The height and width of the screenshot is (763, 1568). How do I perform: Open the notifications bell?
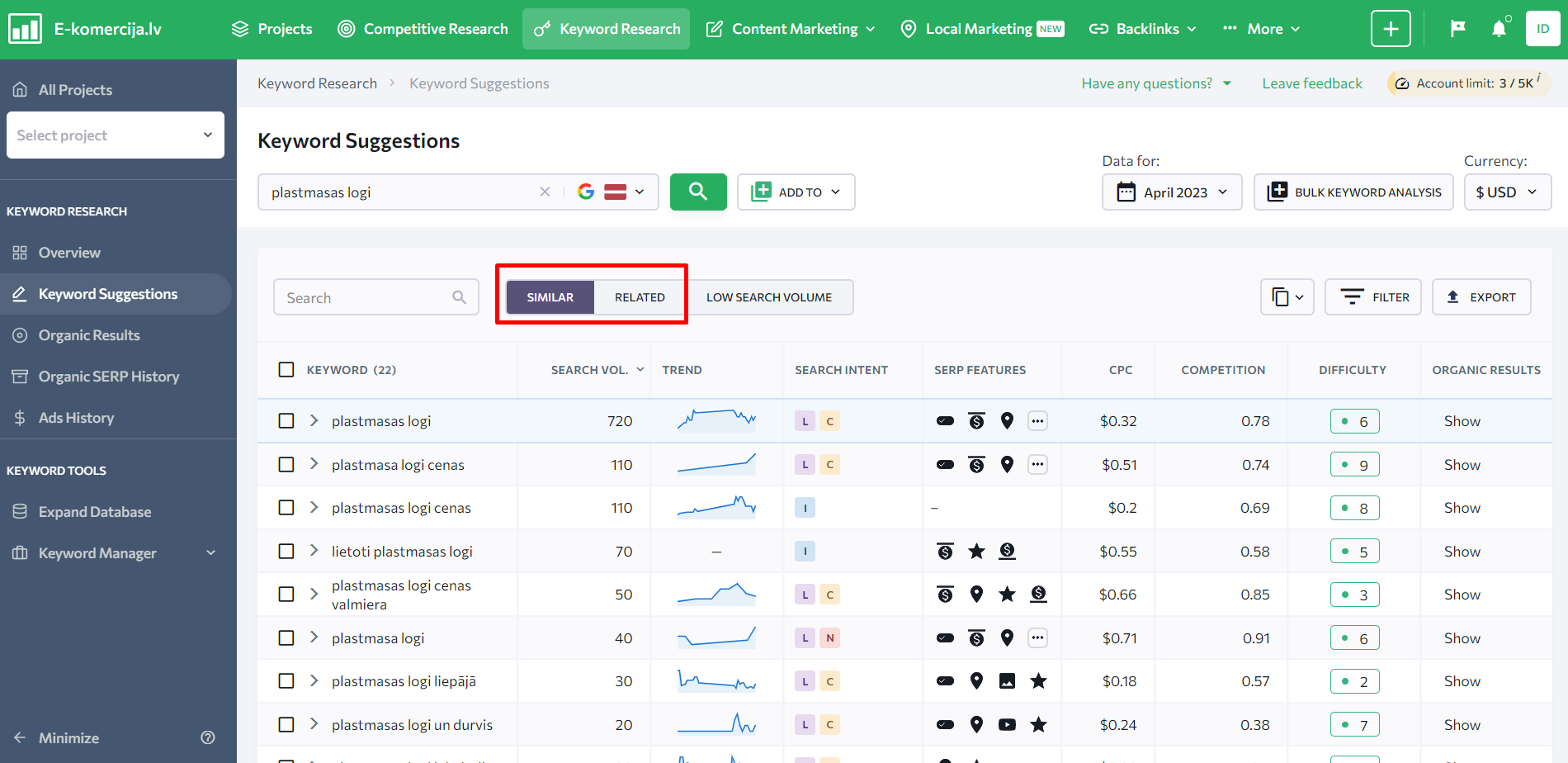pos(1499,29)
